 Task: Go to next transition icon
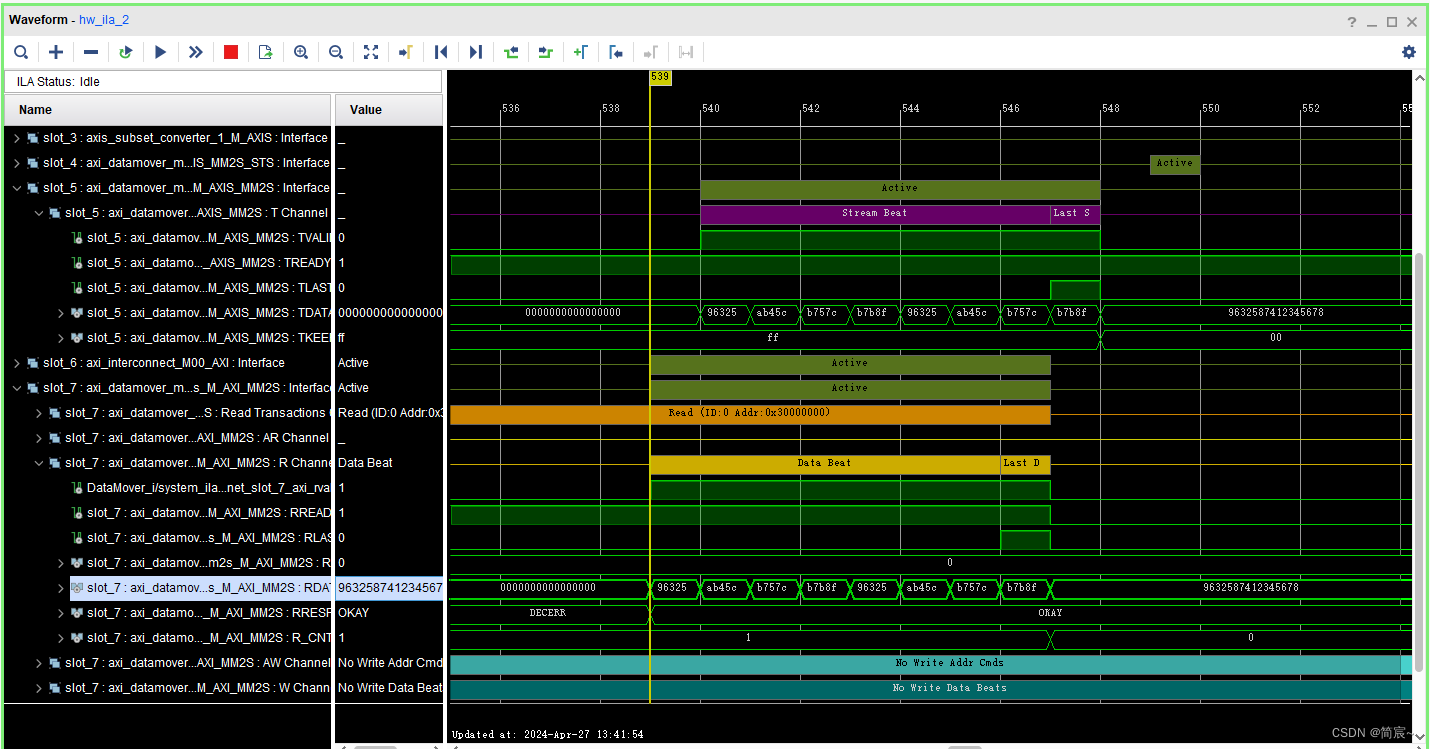(x=546, y=52)
